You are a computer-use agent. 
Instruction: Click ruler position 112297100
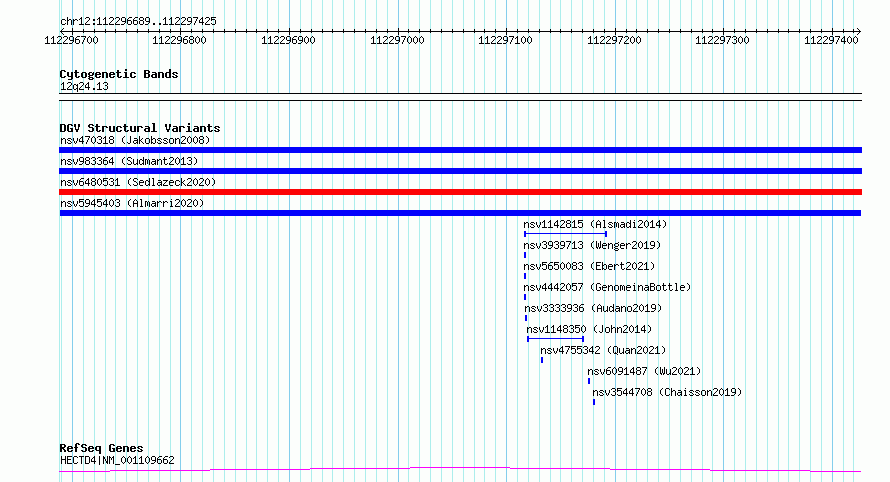click(505, 40)
